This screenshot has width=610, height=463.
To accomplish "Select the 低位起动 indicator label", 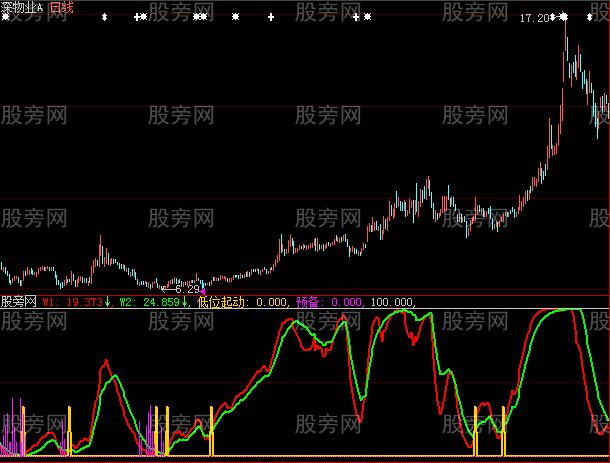I will click(x=221, y=300).
